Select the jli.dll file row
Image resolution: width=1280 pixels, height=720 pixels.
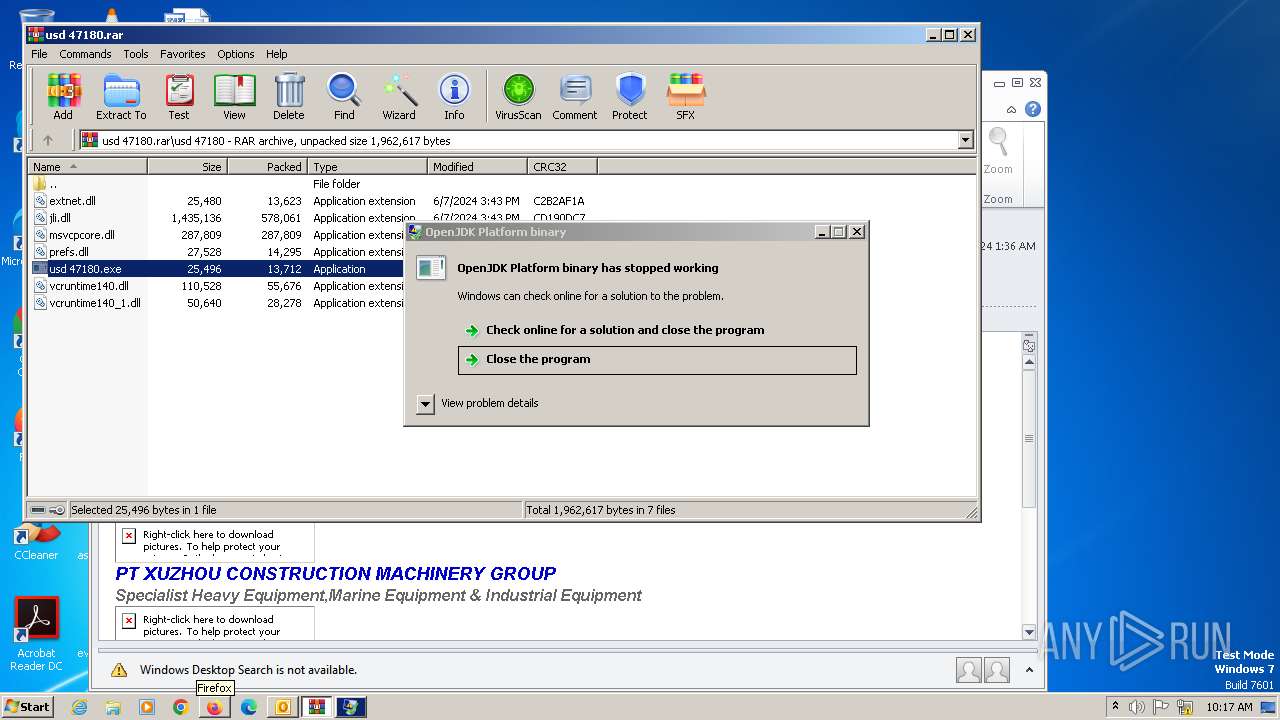point(216,218)
